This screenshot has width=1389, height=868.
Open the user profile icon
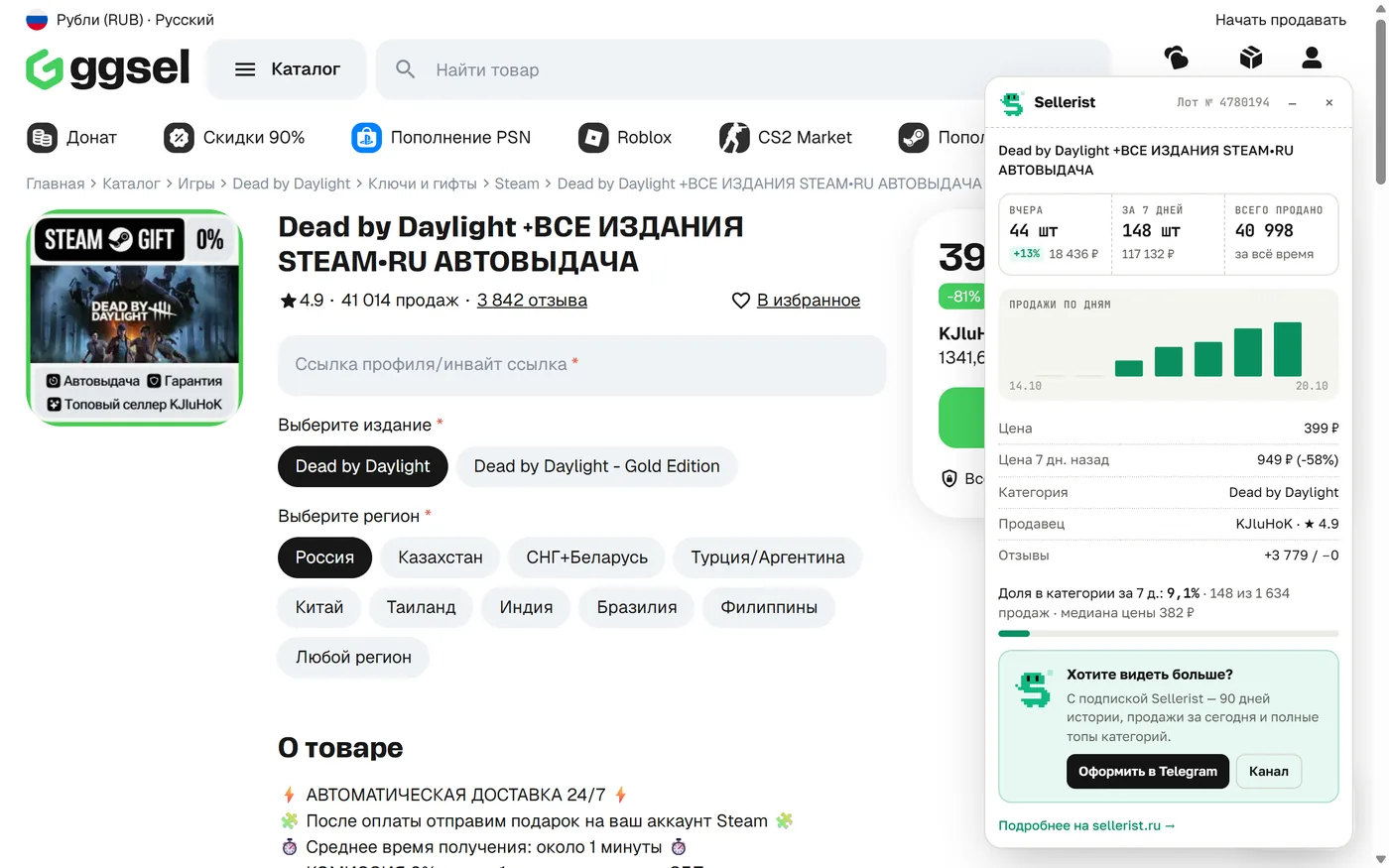coord(1312,59)
